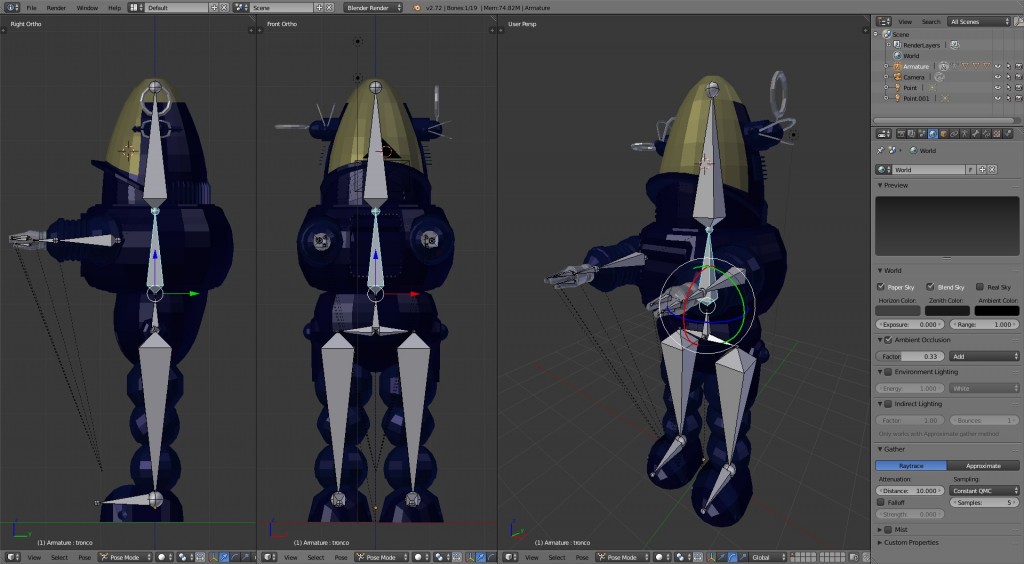Click the Camera object icon in outliner
The width and height of the screenshot is (1024, 564).
pyautogui.click(x=896, y=77)
